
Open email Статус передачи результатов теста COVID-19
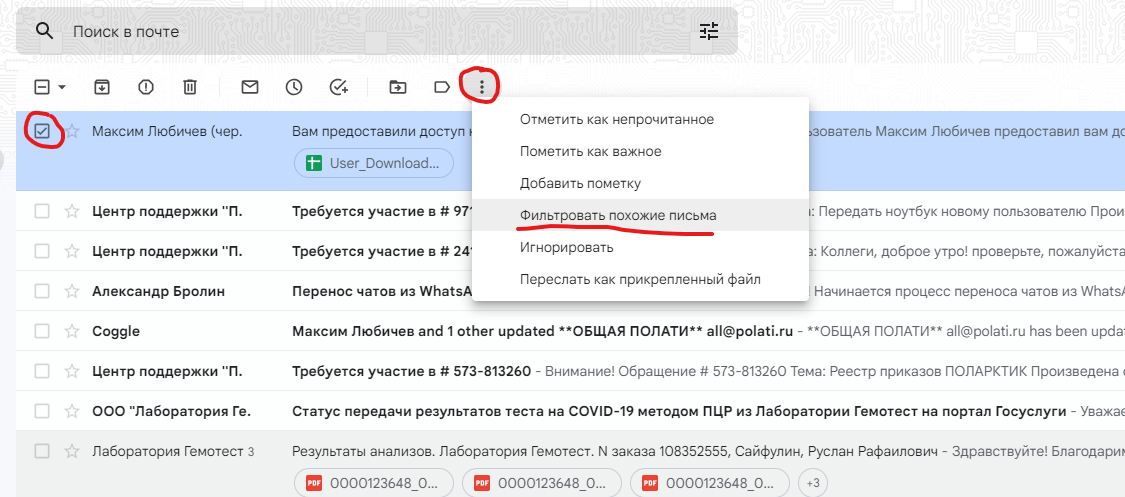coord(680,411)
